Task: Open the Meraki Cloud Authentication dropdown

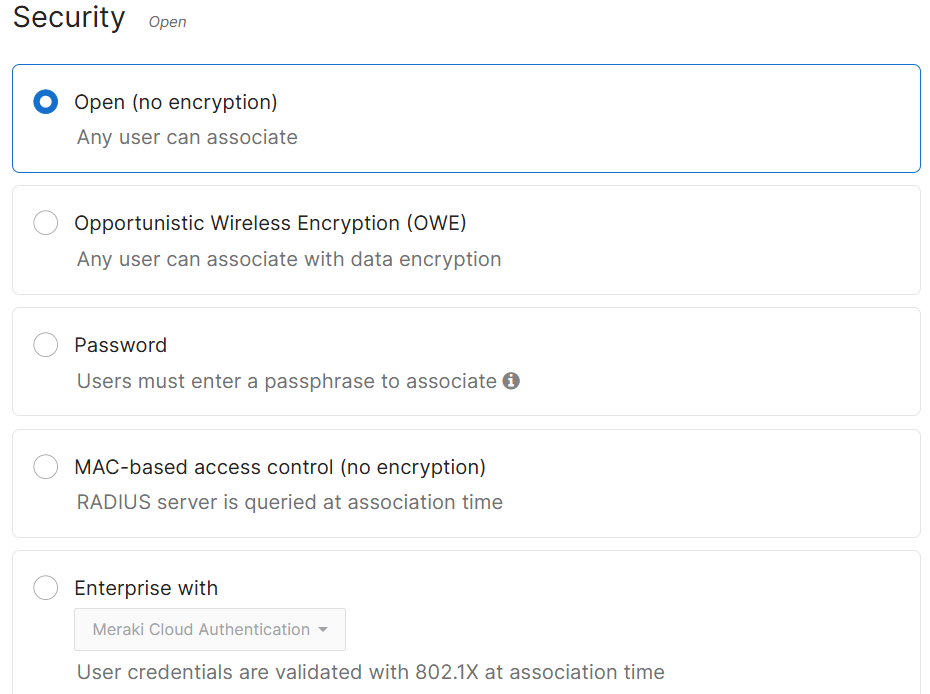Action: point(210,629)
